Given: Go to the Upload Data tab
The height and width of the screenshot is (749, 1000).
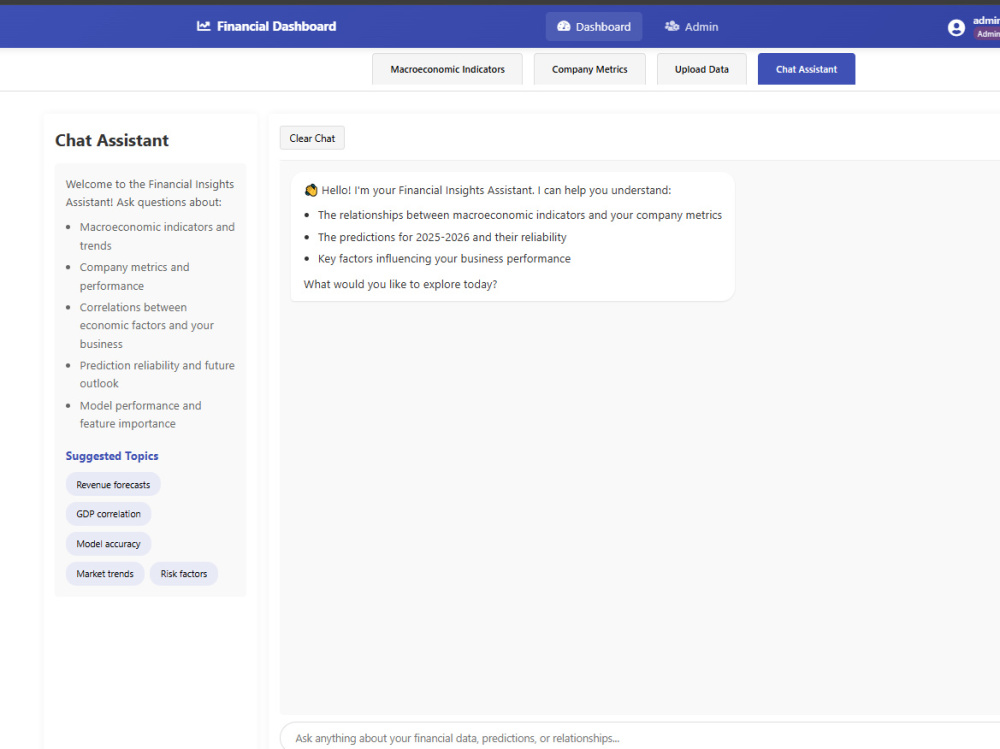Looking at the screenshot, I should (702, 69).
